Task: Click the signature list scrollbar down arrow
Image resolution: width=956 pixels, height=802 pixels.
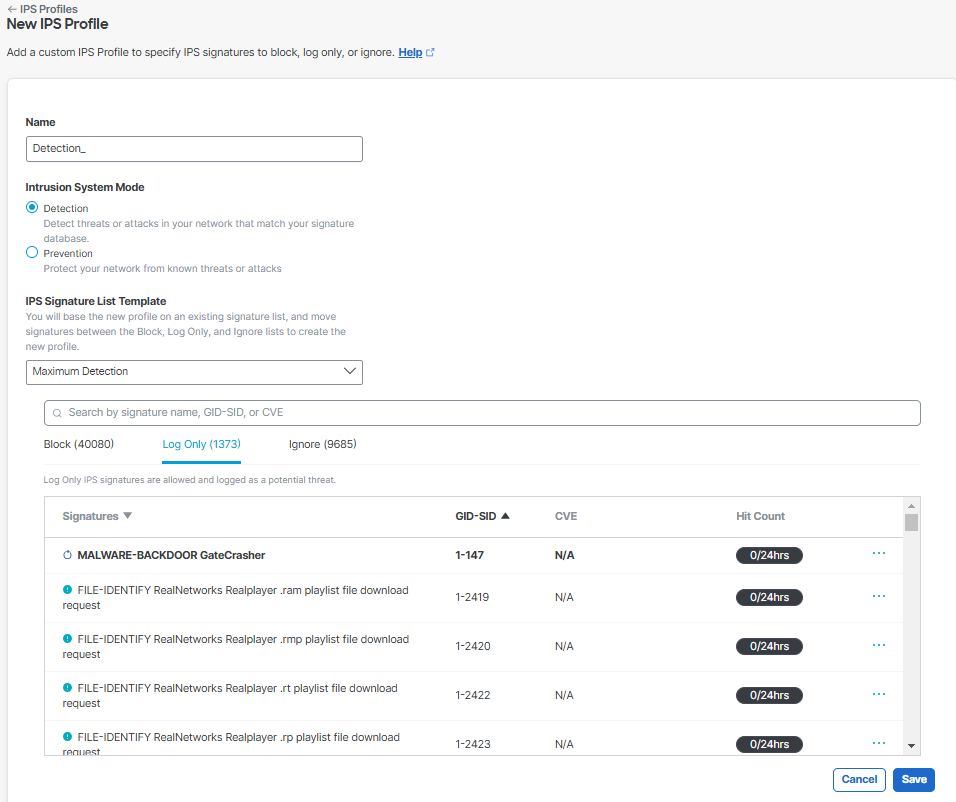Action: pyautogui.click(x=911, y=746)
